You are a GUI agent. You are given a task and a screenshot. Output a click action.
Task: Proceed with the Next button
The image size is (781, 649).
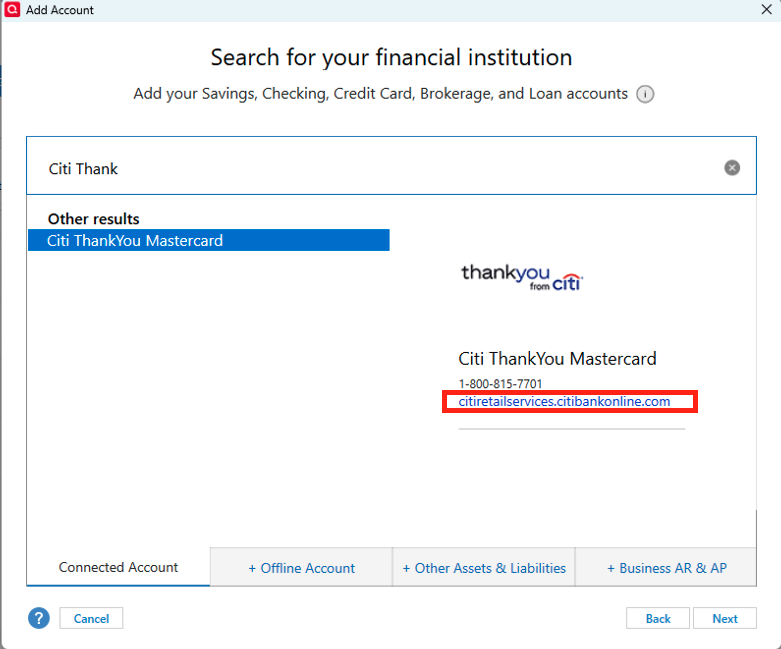click(725, 618)
